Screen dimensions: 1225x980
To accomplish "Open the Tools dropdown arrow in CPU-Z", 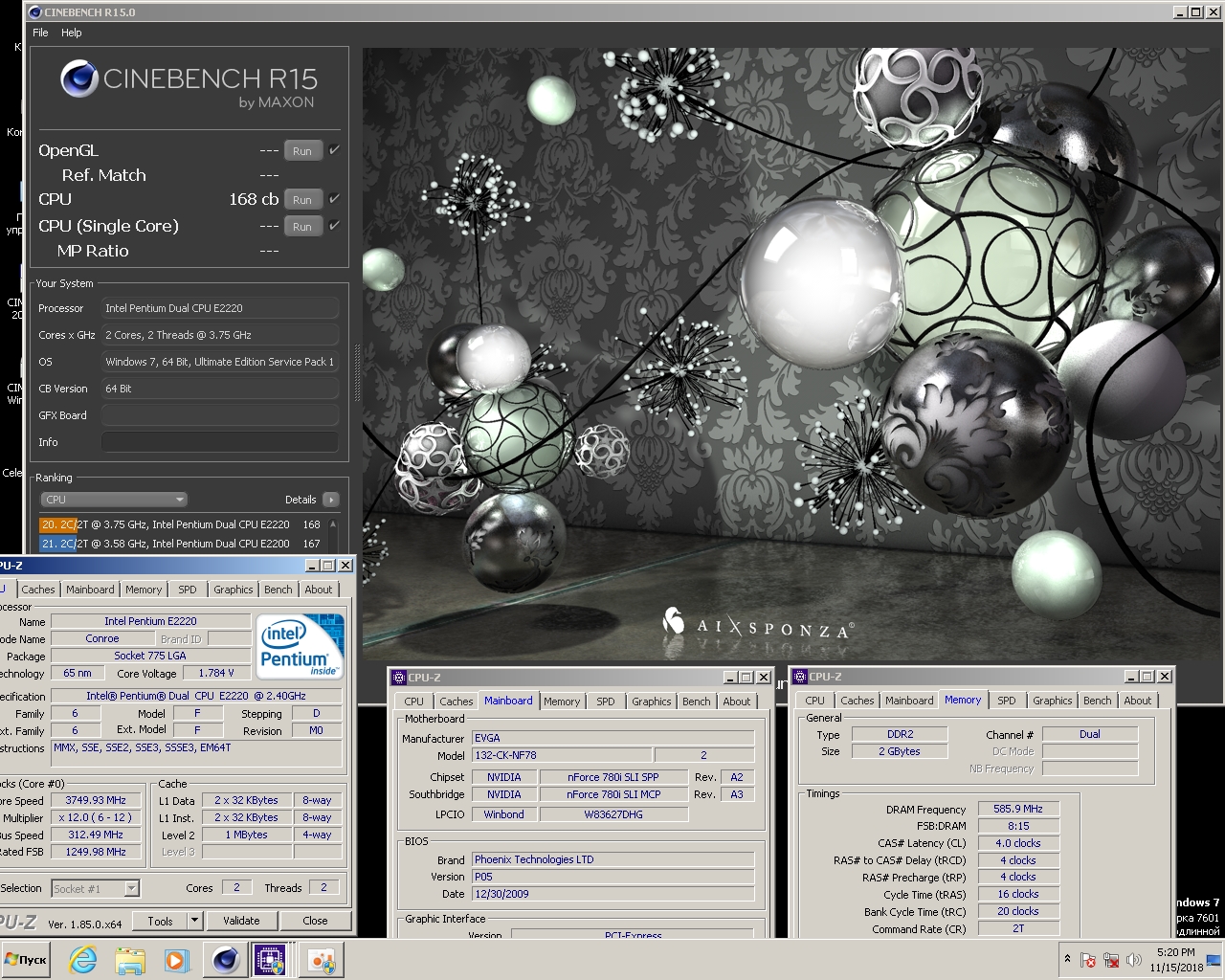I will 194,921.
